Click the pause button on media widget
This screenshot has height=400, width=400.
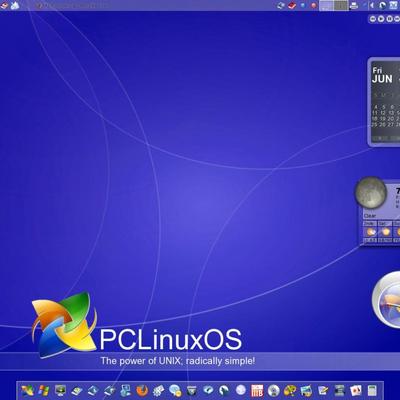(x=389, y=19)
